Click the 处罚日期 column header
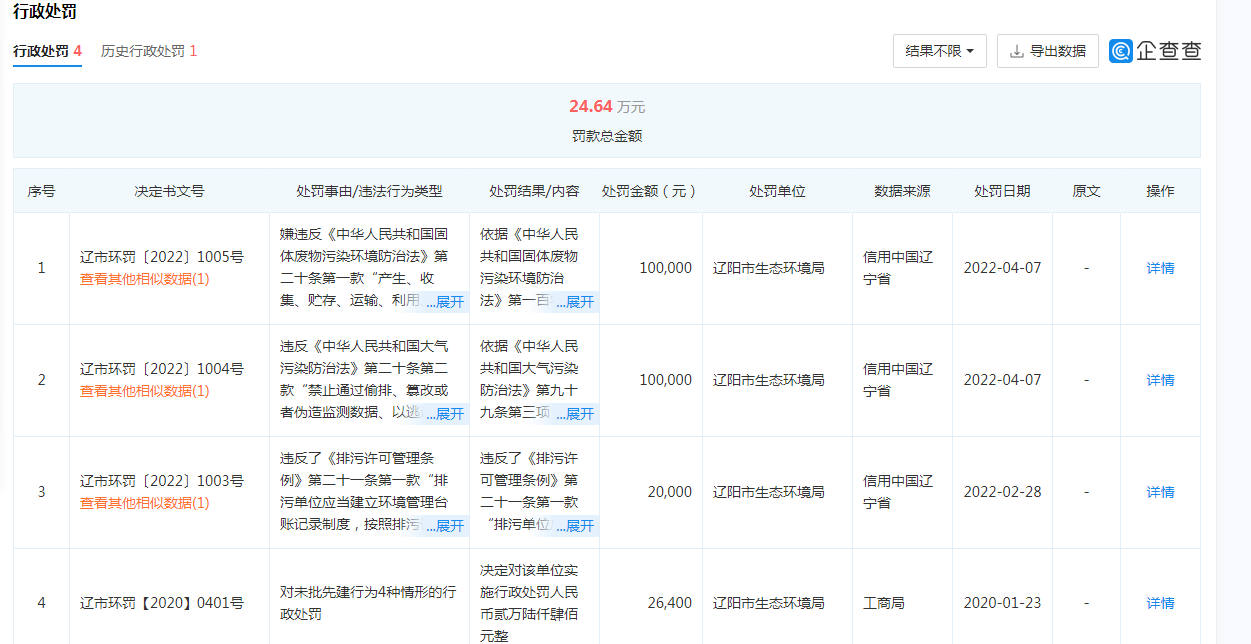This screenshot has height=644, width=1251. (x=1002, y=191)
